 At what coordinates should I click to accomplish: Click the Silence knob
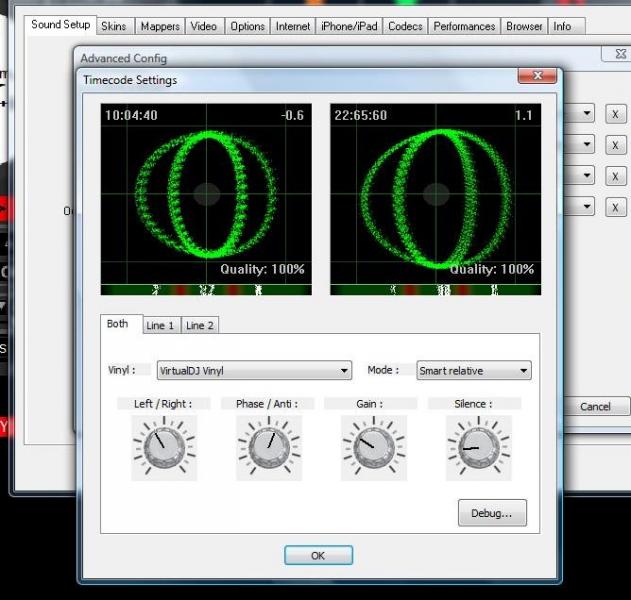point(479,447)
